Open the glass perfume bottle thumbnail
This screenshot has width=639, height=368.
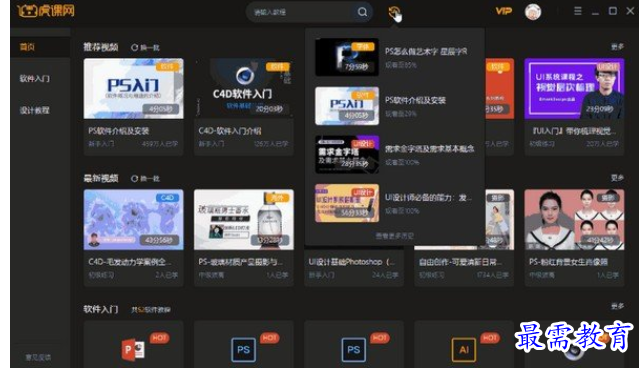pos(243,219)
